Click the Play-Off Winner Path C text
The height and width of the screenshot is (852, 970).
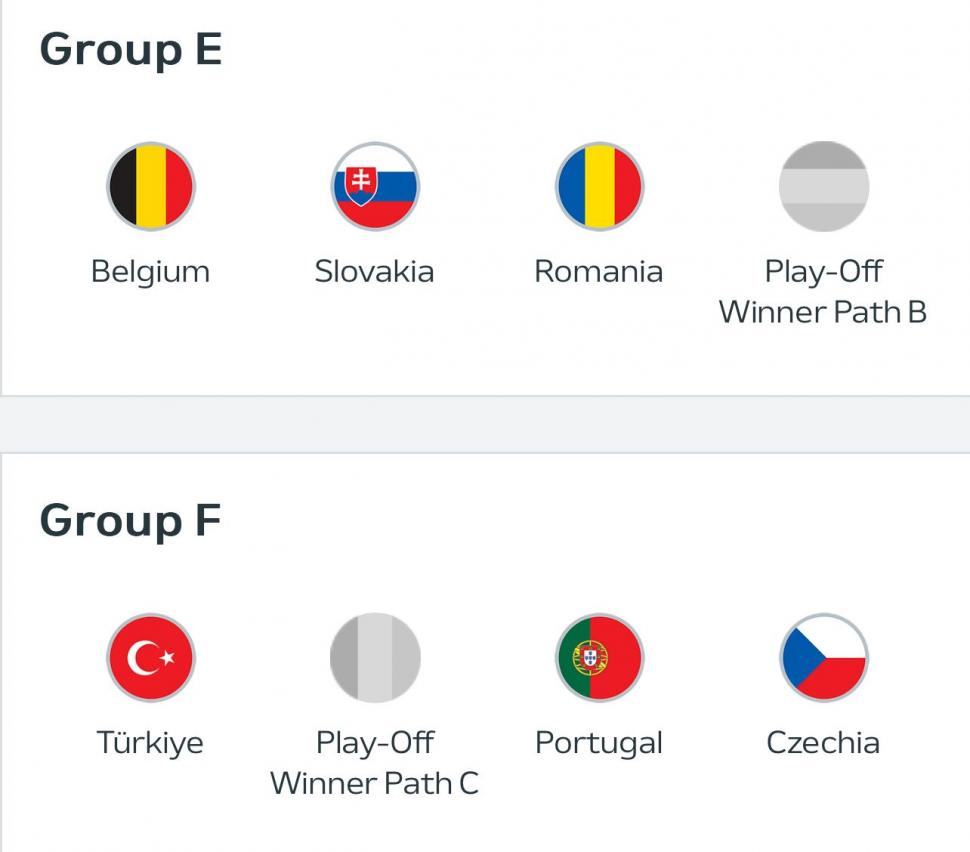[x=375, y=762]
